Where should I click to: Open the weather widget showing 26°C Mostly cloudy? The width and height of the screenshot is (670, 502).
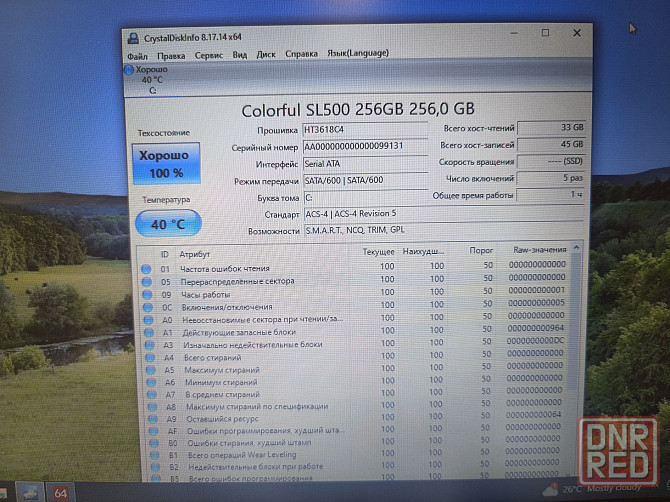tap(592, 488)
